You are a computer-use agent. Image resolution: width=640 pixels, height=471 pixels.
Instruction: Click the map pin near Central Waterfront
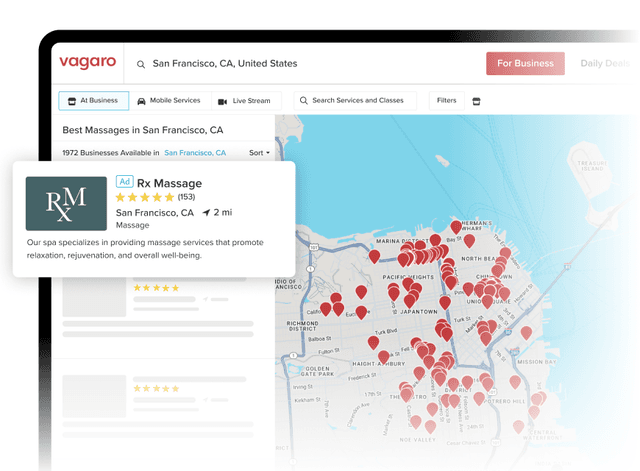[518, 427]
